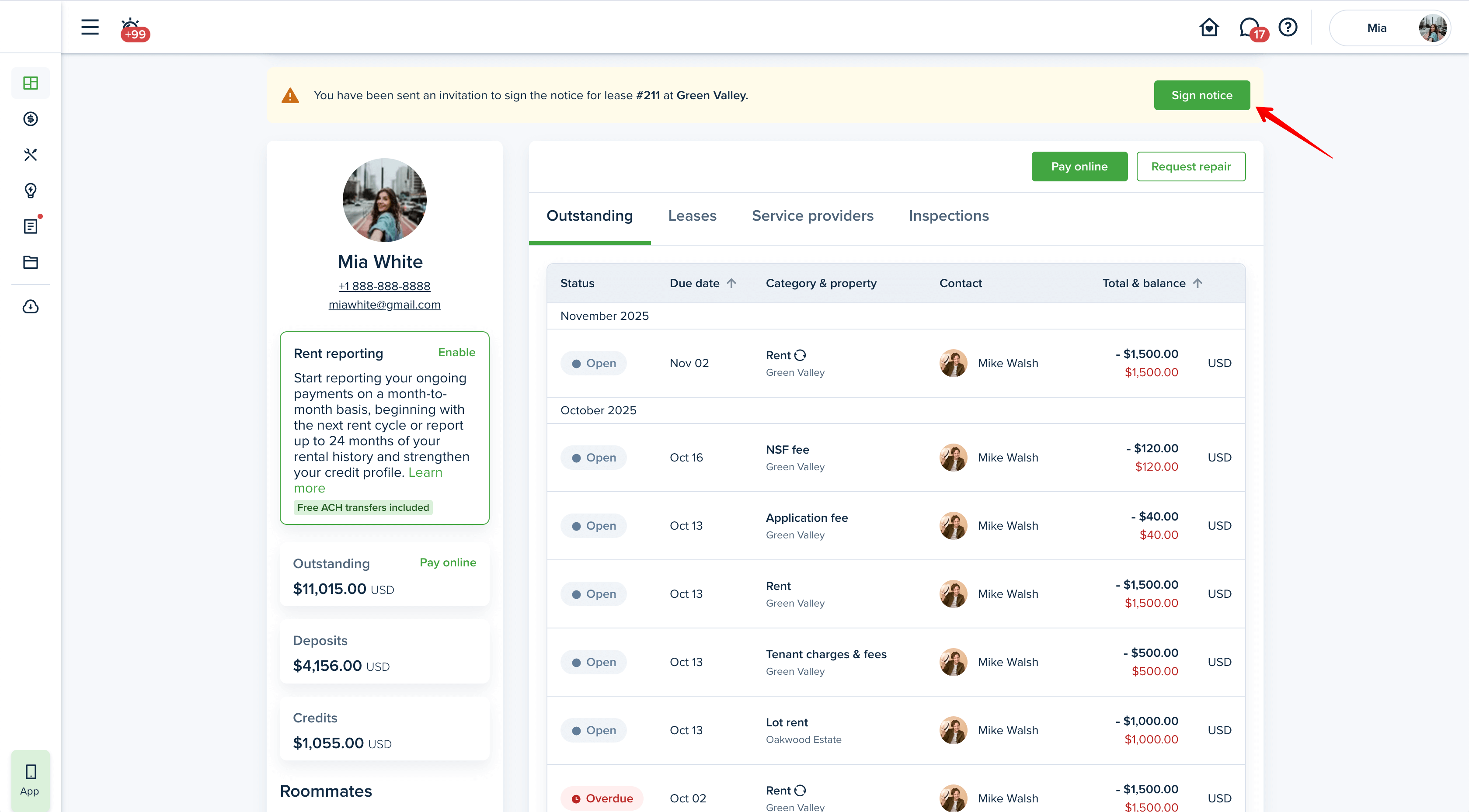Click the cloud download icon in sidebar
This screenshot has height=812, width=1469.
click(30, 307)
